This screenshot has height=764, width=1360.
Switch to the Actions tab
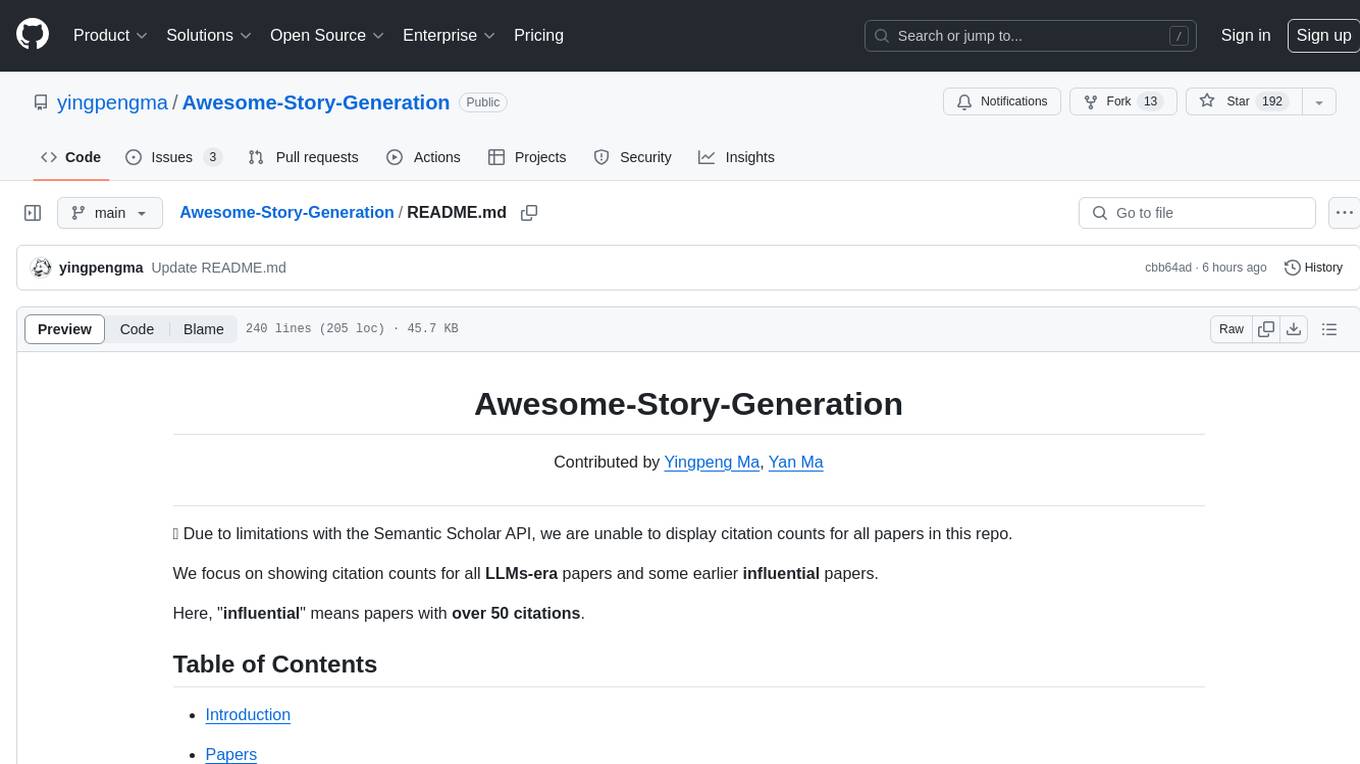[x=423, y=157]
